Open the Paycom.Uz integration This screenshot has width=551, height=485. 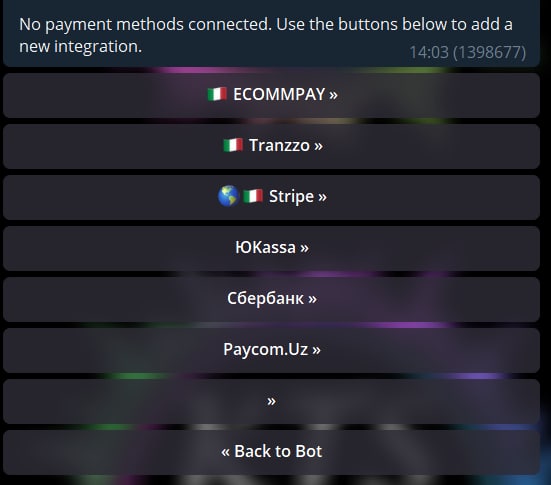point(271,350)
